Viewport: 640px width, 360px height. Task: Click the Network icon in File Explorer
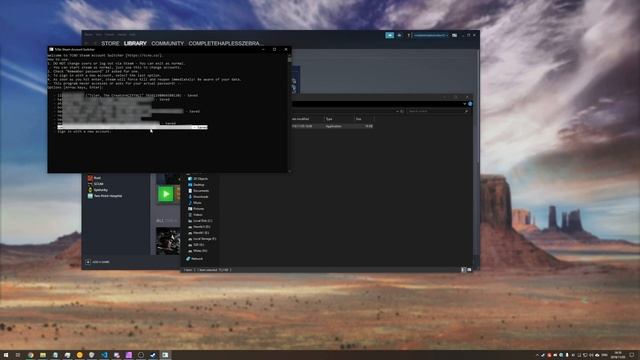click(188, 259)
